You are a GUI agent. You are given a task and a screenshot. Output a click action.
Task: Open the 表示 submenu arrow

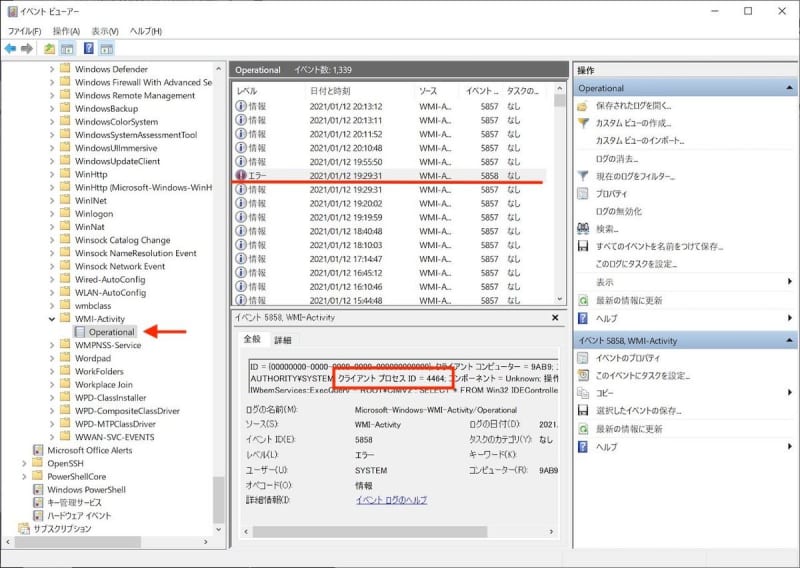point(790,282)
